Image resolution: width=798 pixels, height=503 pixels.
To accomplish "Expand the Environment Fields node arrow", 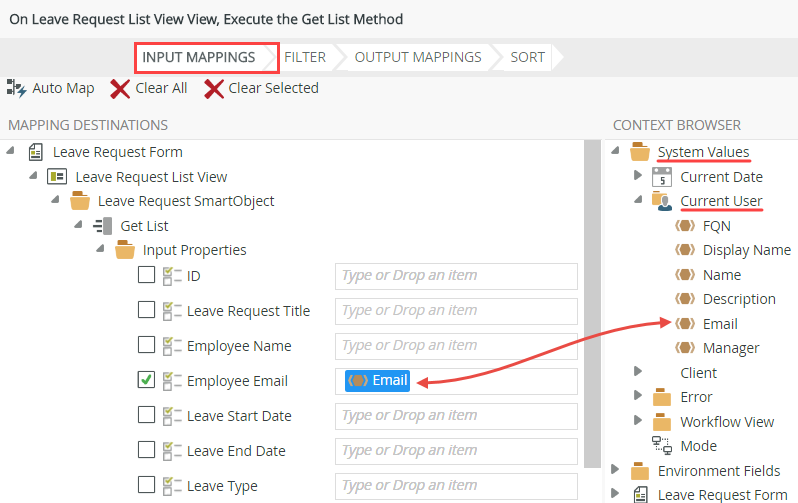I will click(x=615, y=469).
